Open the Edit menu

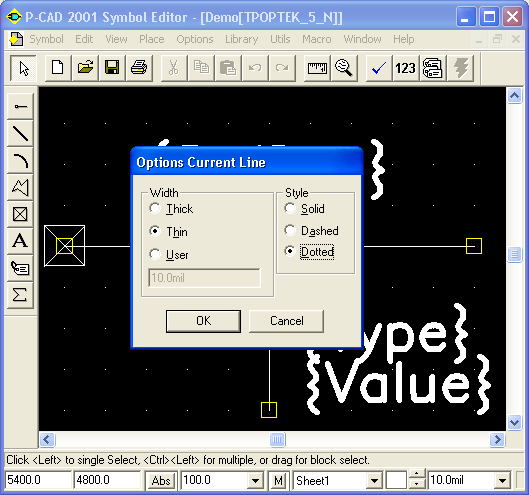click(x=84, y=39)
